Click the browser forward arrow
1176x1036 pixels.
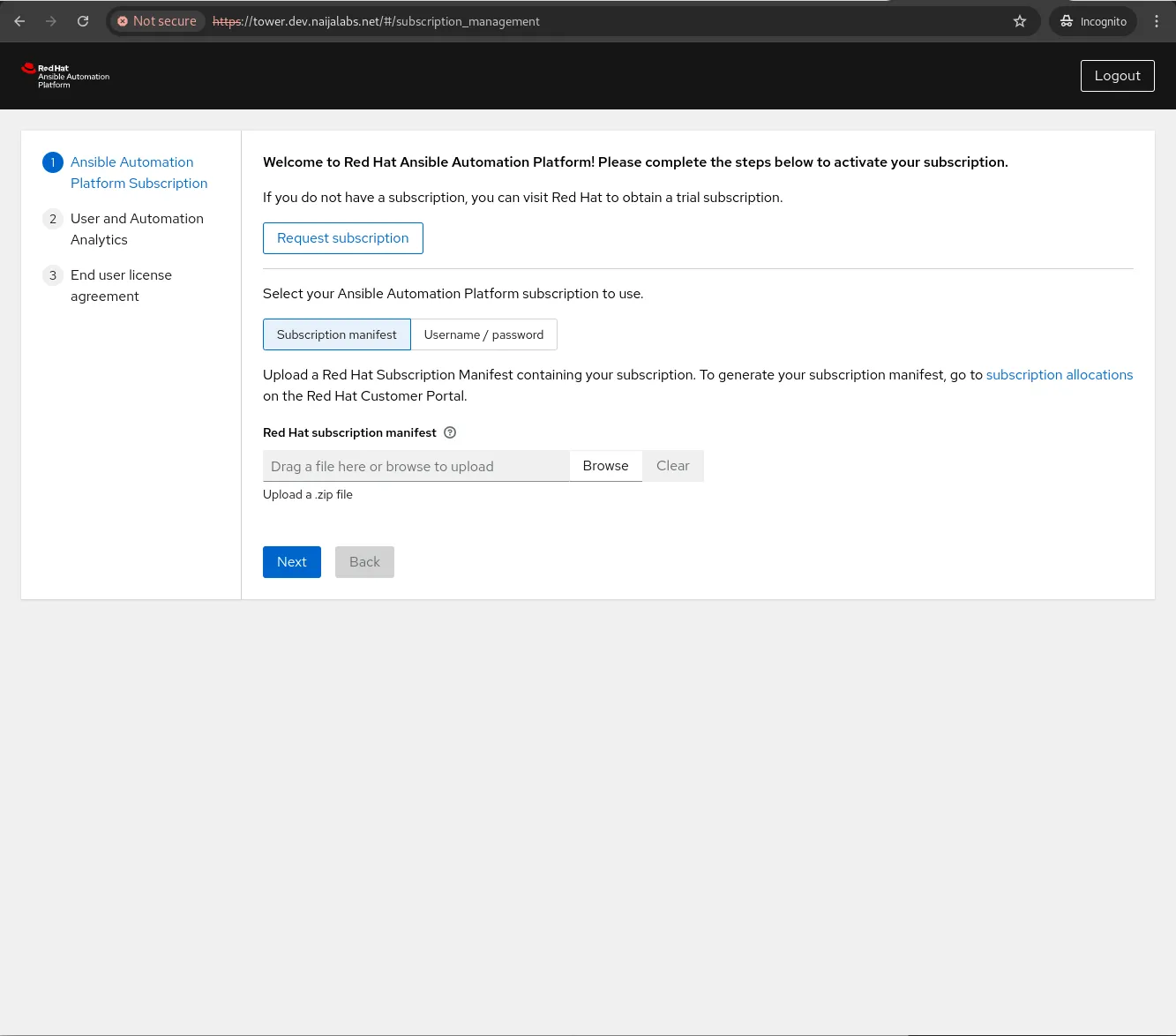point(51,21)
